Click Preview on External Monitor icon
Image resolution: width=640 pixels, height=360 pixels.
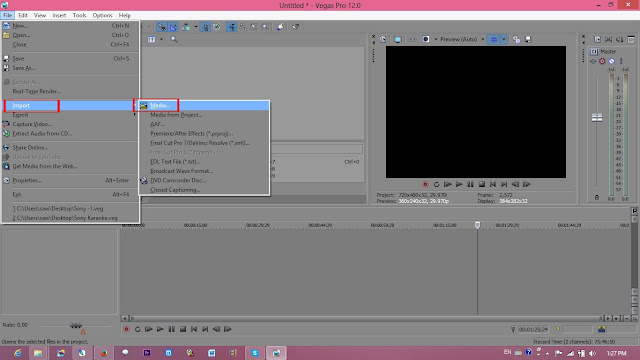pyautogui.click(x=398, y=40)
